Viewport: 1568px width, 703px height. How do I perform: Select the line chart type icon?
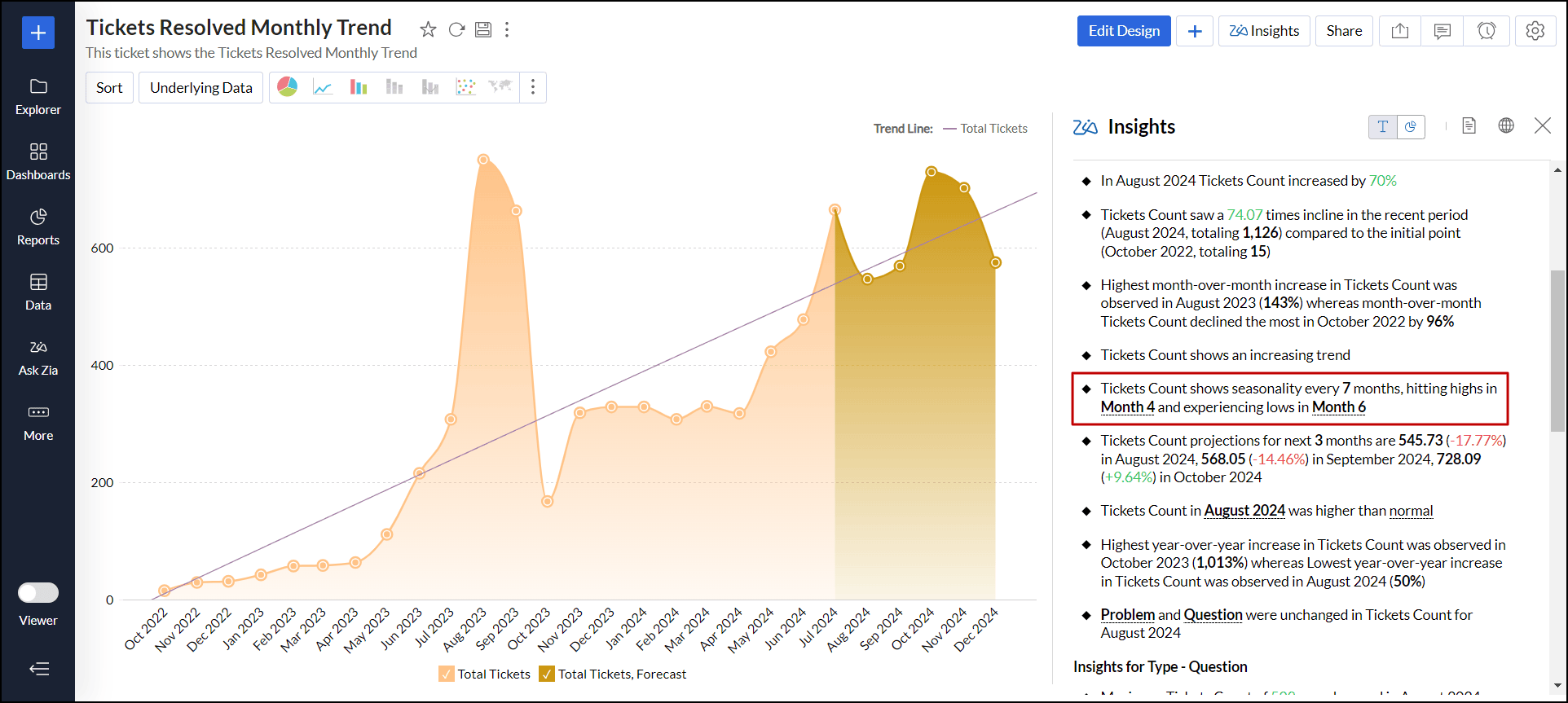coord(323,87)
